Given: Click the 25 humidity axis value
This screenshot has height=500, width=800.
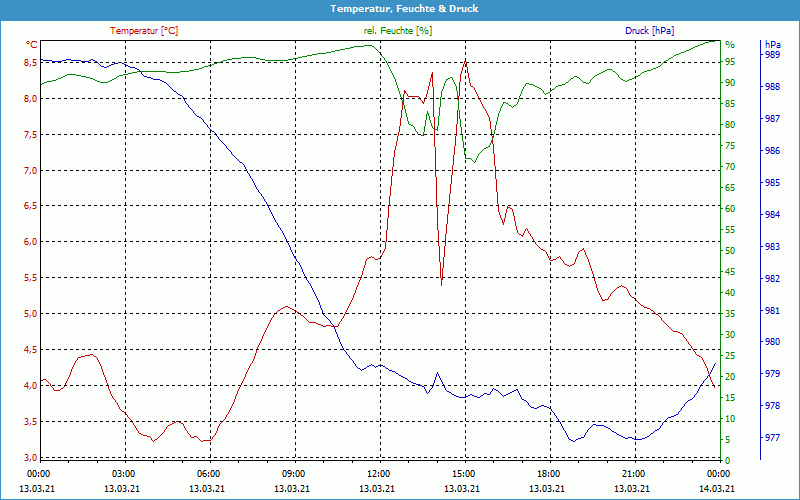Looking at the screenshot, I should pos(730,356).
